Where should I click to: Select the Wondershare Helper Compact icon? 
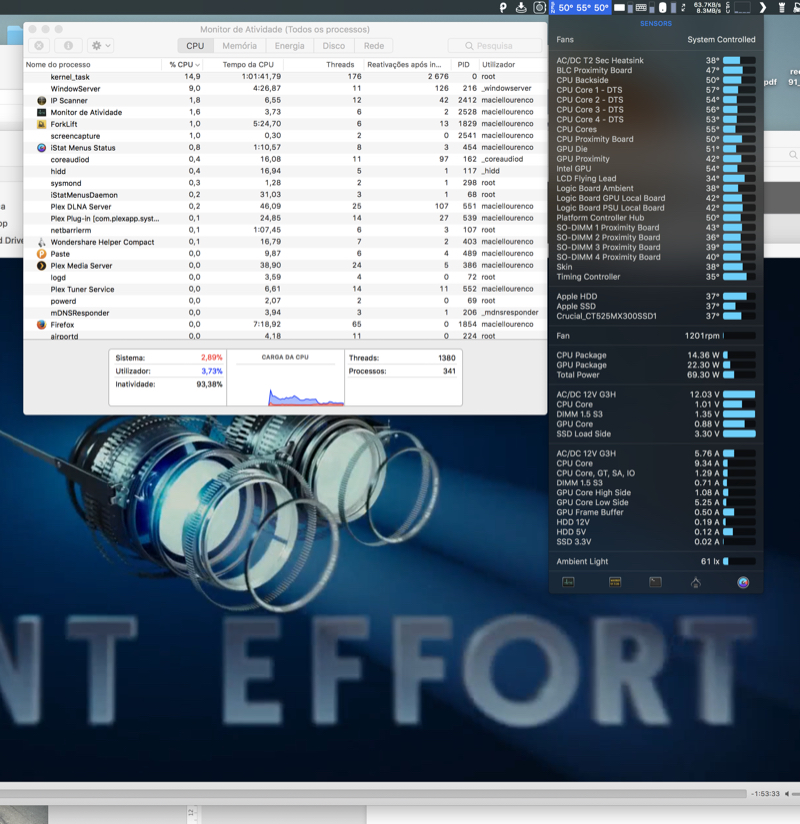pos(42,242)
